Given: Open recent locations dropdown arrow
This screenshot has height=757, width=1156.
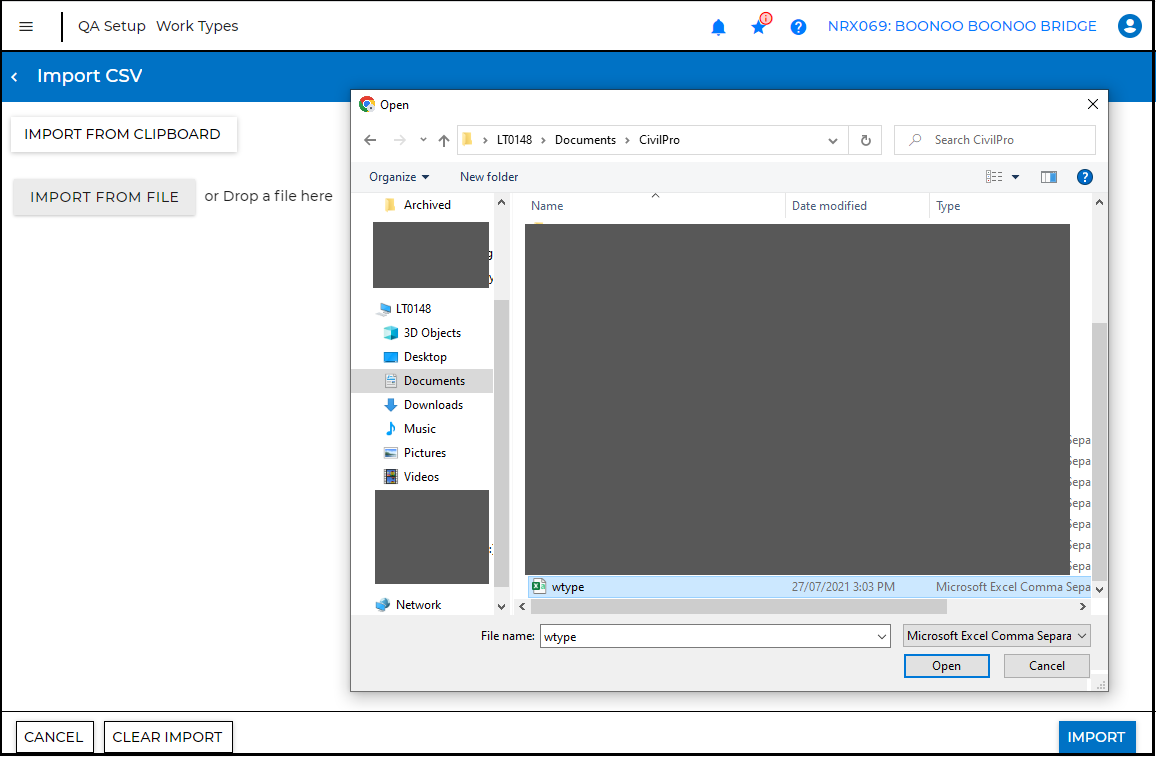Looking at the screenshot, I should (x=423, y=140).
